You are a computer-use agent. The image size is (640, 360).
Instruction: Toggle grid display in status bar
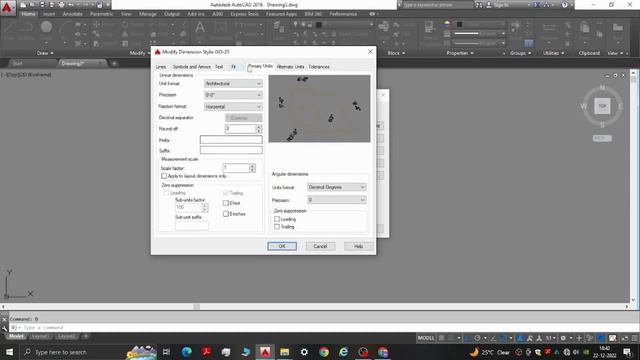click(x=441, y=338)
